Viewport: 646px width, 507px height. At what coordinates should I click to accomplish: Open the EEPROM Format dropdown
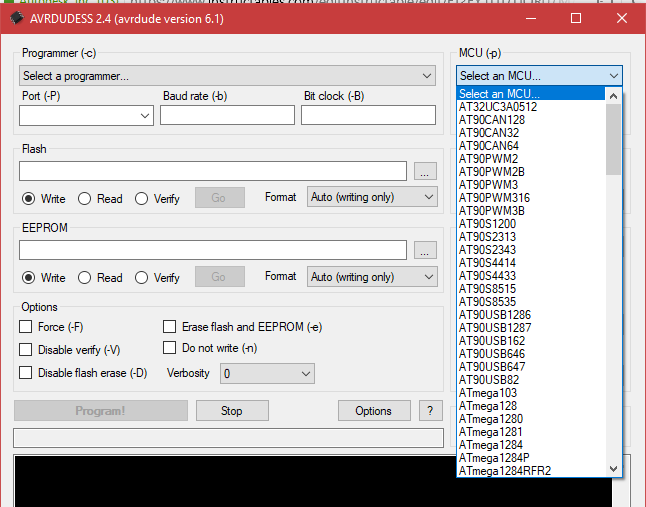click(x=372, y=277)
